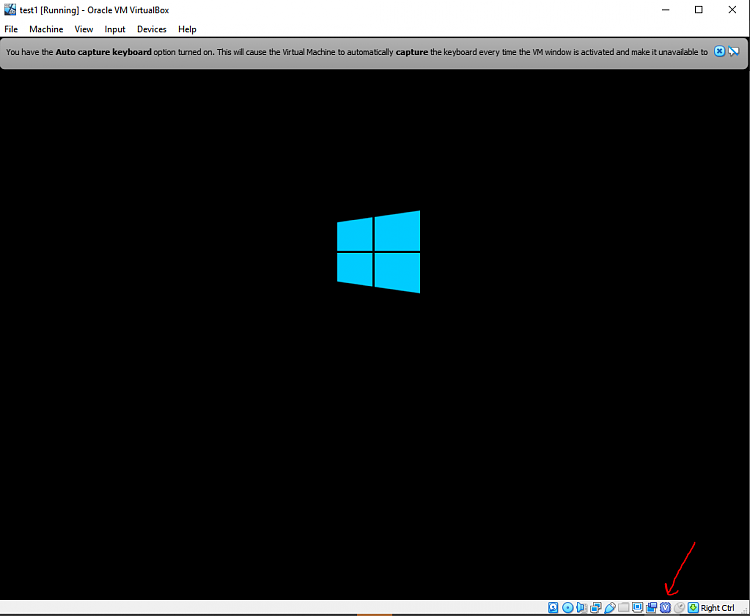Viewport: 750px width, 616px height.
Task: Open the Machine menu
Action: click(46, 29)
